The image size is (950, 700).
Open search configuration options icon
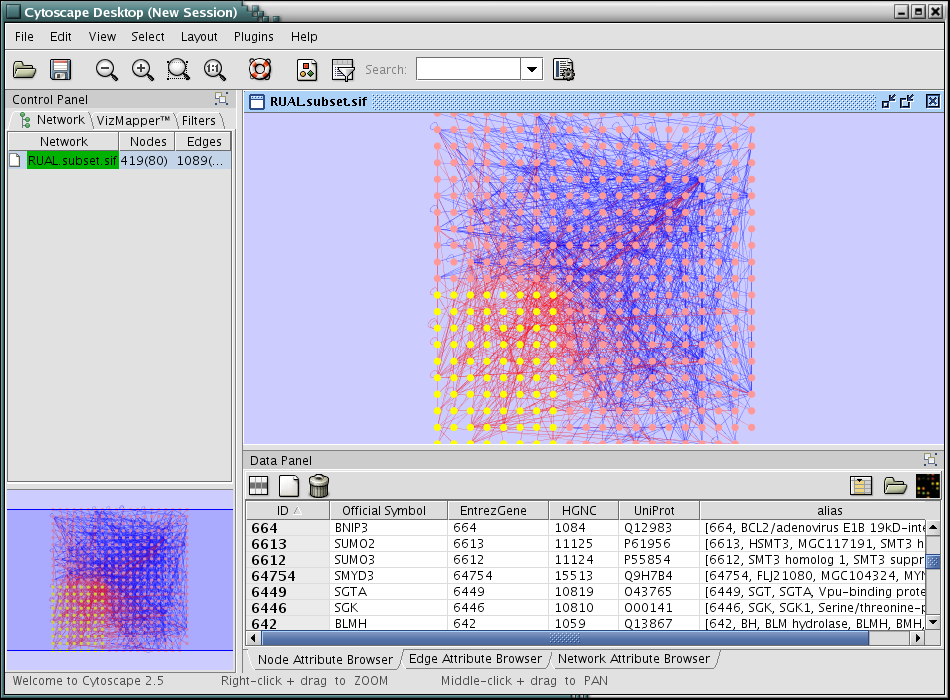click(x=563, y=70)
